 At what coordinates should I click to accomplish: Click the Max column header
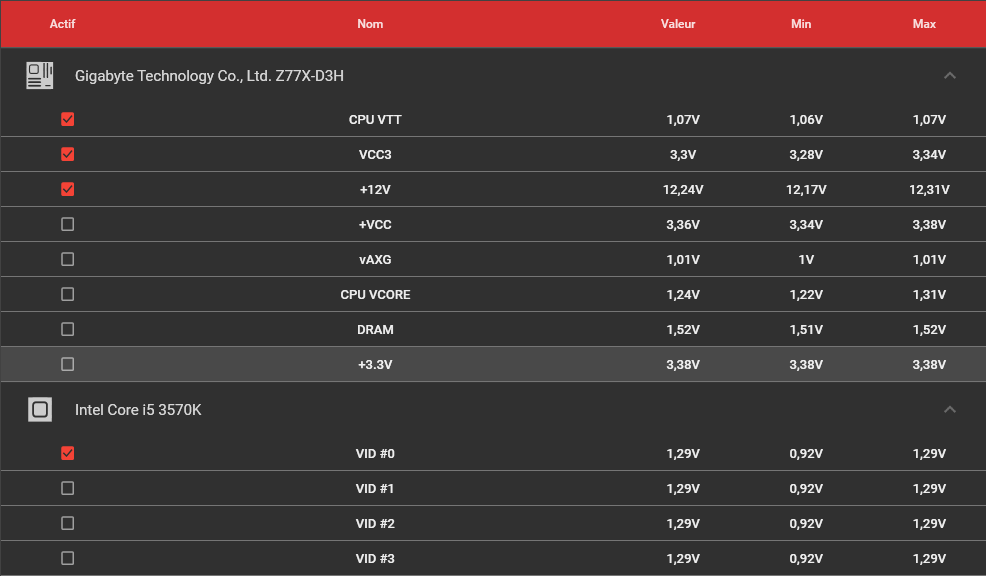[x=924, y=24]
